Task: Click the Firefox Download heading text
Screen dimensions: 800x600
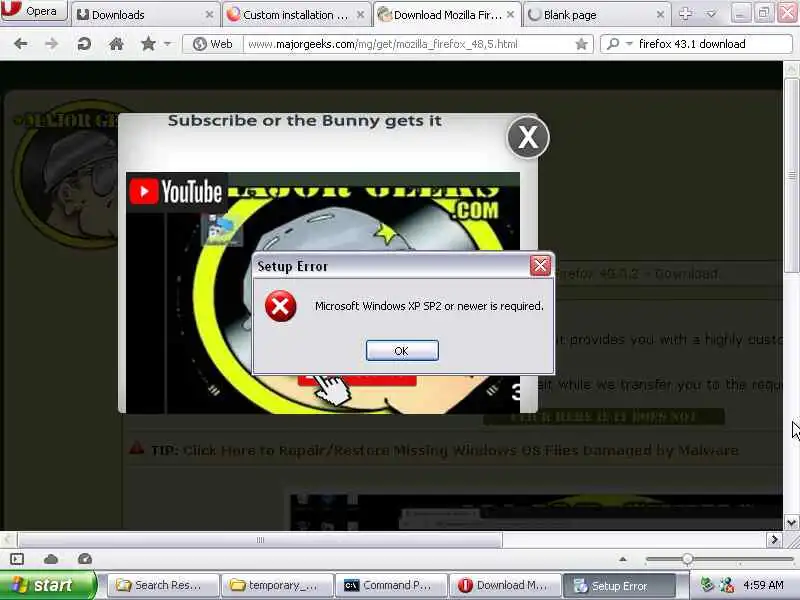Action: click(635, 274)
